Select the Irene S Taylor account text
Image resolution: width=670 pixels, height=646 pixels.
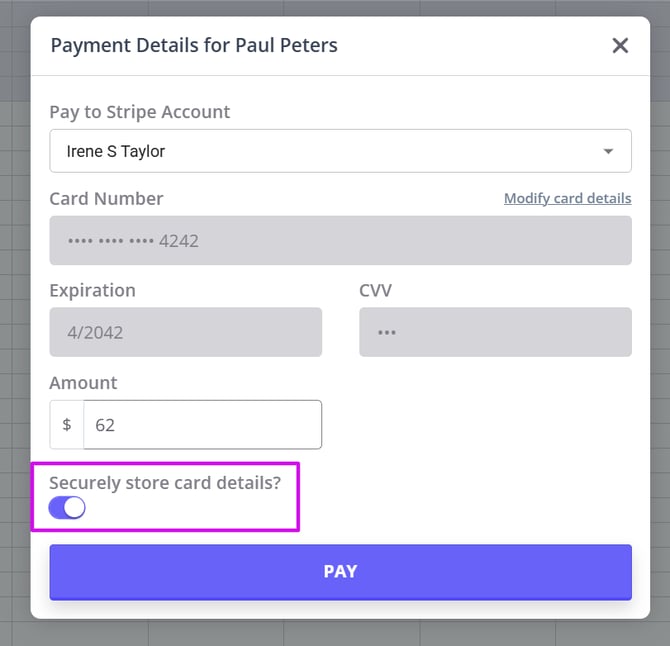pyautogui.click(x=116, y=152)
